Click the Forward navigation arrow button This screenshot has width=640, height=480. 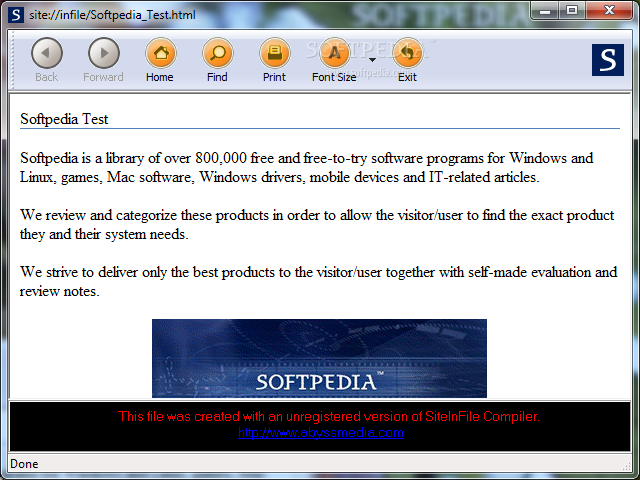[104, 53]
